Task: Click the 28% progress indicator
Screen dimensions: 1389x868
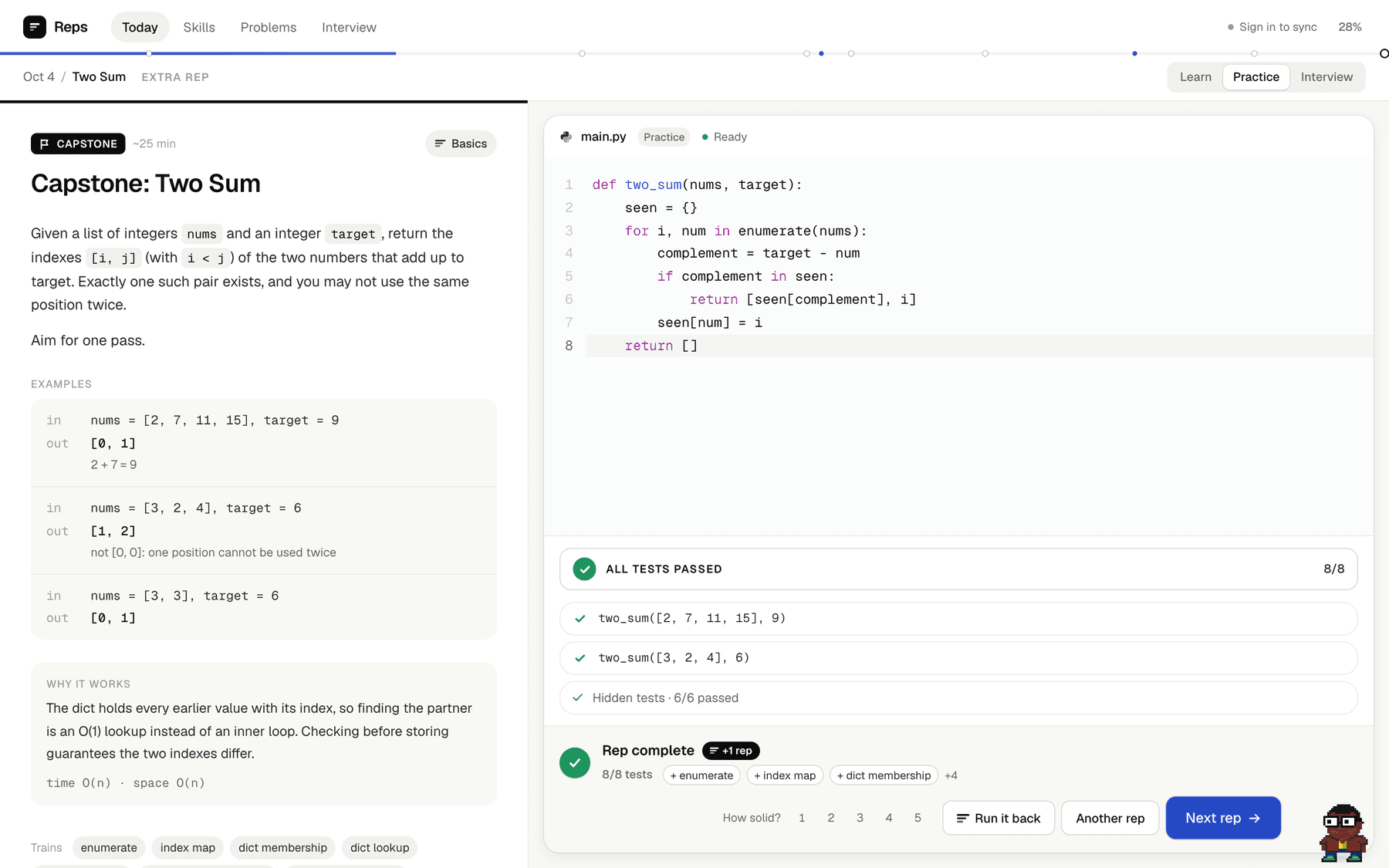Action: tap(1350, 27)
